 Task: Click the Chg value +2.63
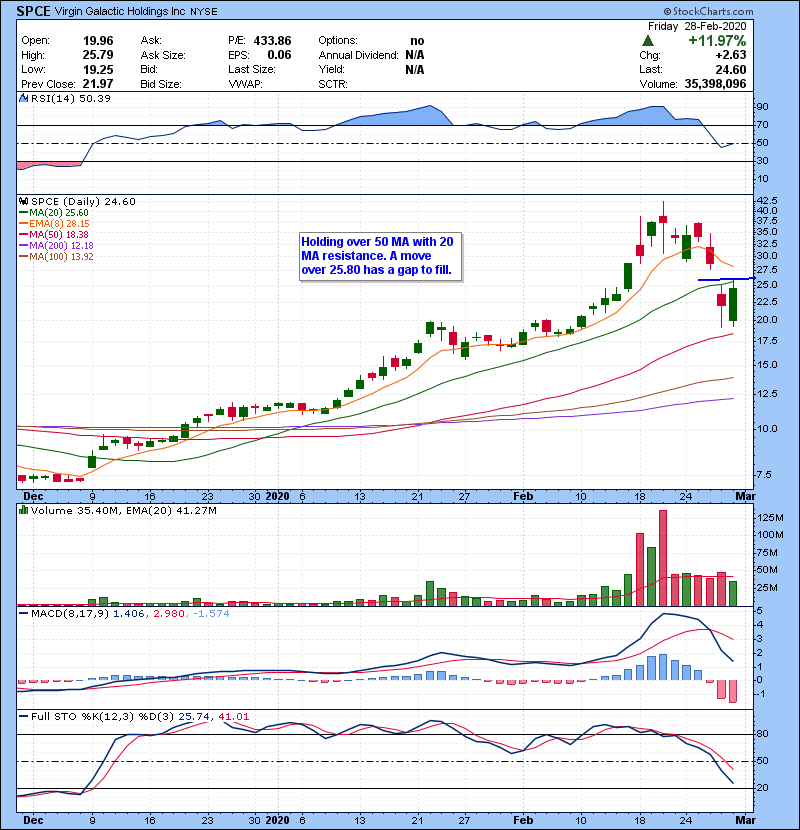tap(731, 55)
